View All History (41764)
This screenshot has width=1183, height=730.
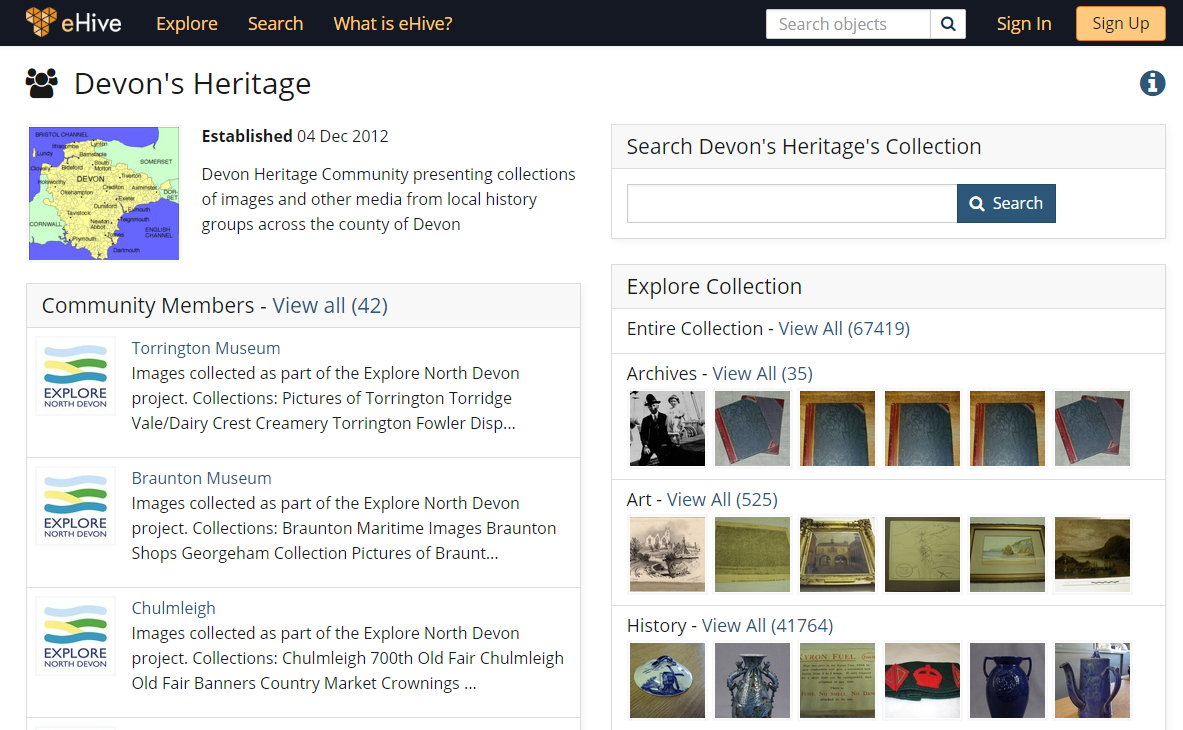tap(767, 625)
